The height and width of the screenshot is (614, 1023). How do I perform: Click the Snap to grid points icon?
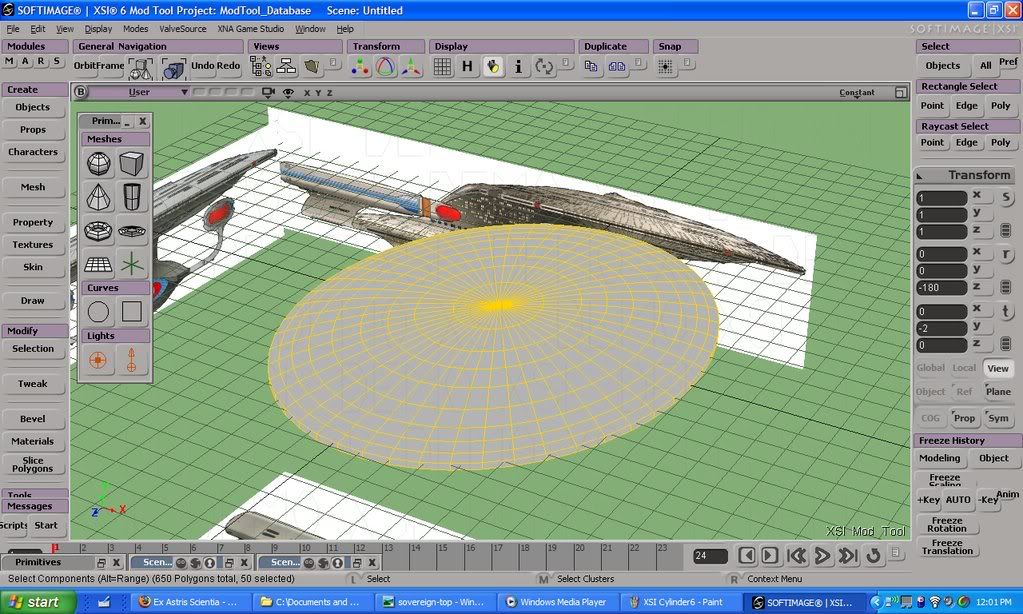pos(665,67)
